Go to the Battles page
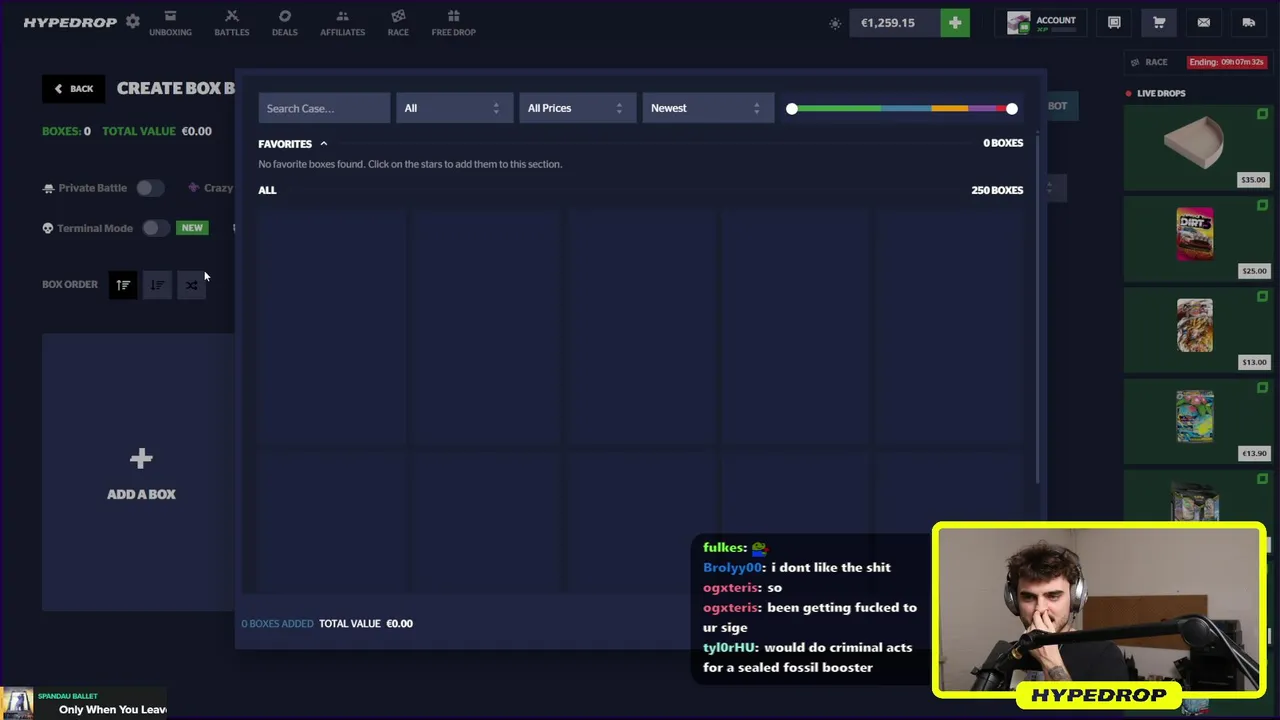This screenshot has height=720, width=1280. [x=232, y=23]
